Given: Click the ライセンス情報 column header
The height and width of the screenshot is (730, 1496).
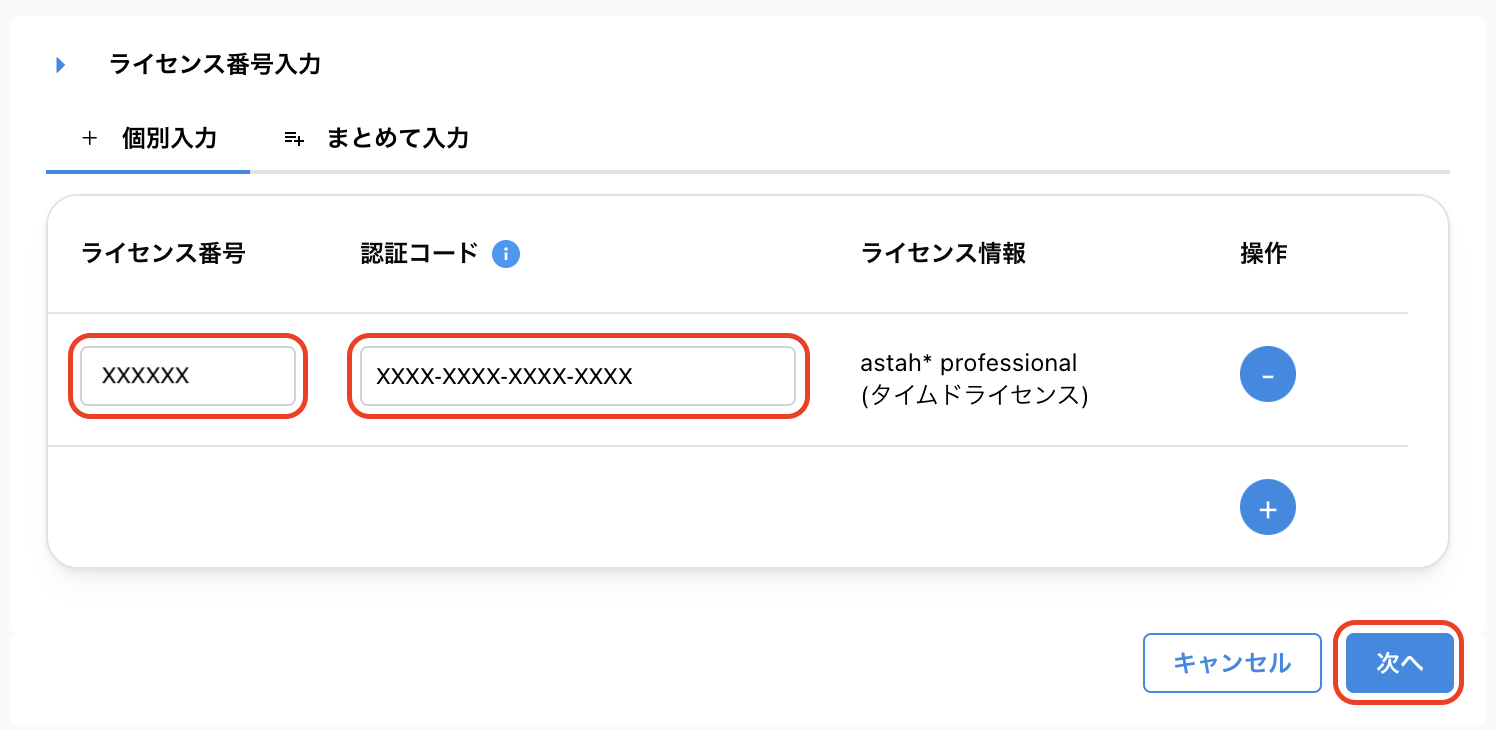Looking at the screenshot, I should click(942, 254).
